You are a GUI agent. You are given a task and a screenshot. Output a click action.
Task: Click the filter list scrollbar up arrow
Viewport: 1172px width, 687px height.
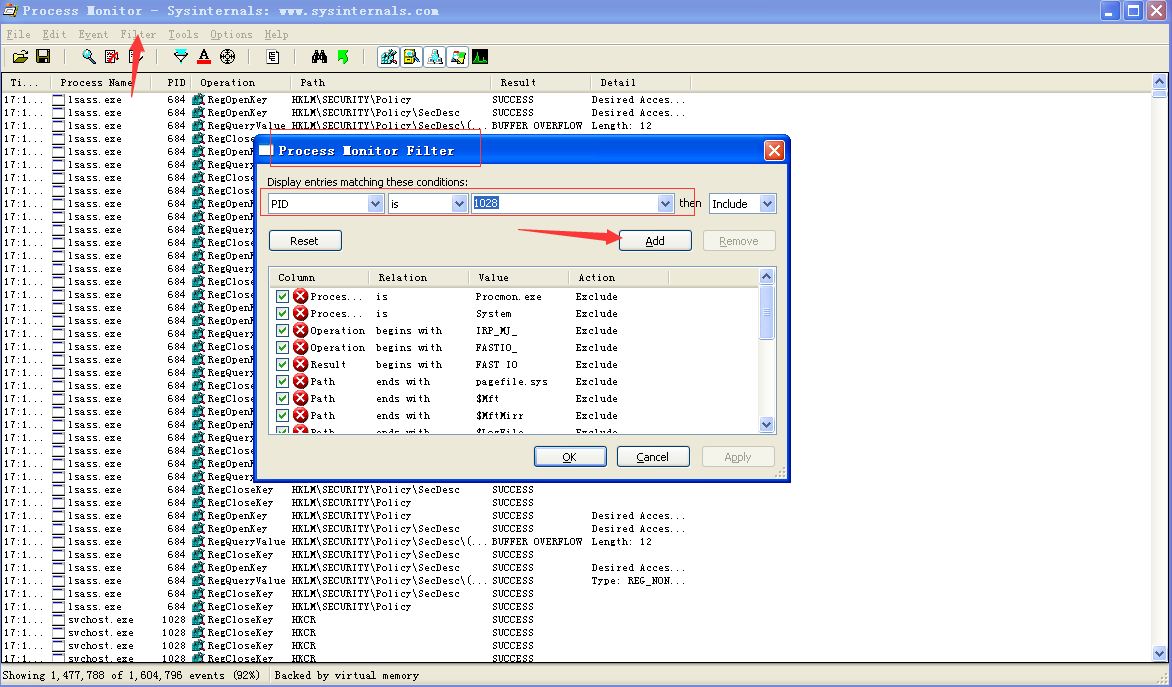click(766, 277)
